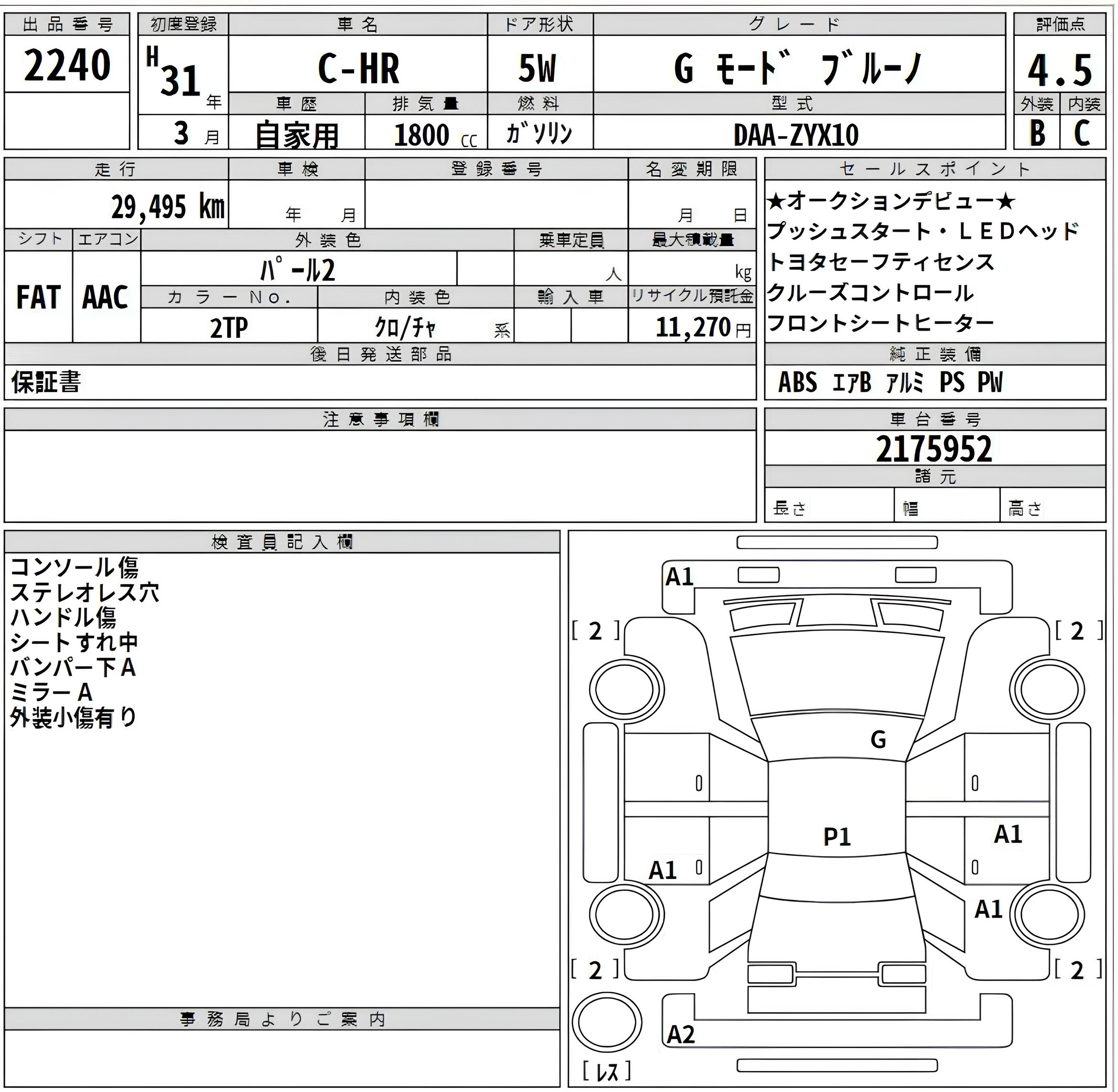The height and width of the screenshot is (1092, 1118).
Task: Select the 検査員記入欄 section header
Action: click(282, 542)
